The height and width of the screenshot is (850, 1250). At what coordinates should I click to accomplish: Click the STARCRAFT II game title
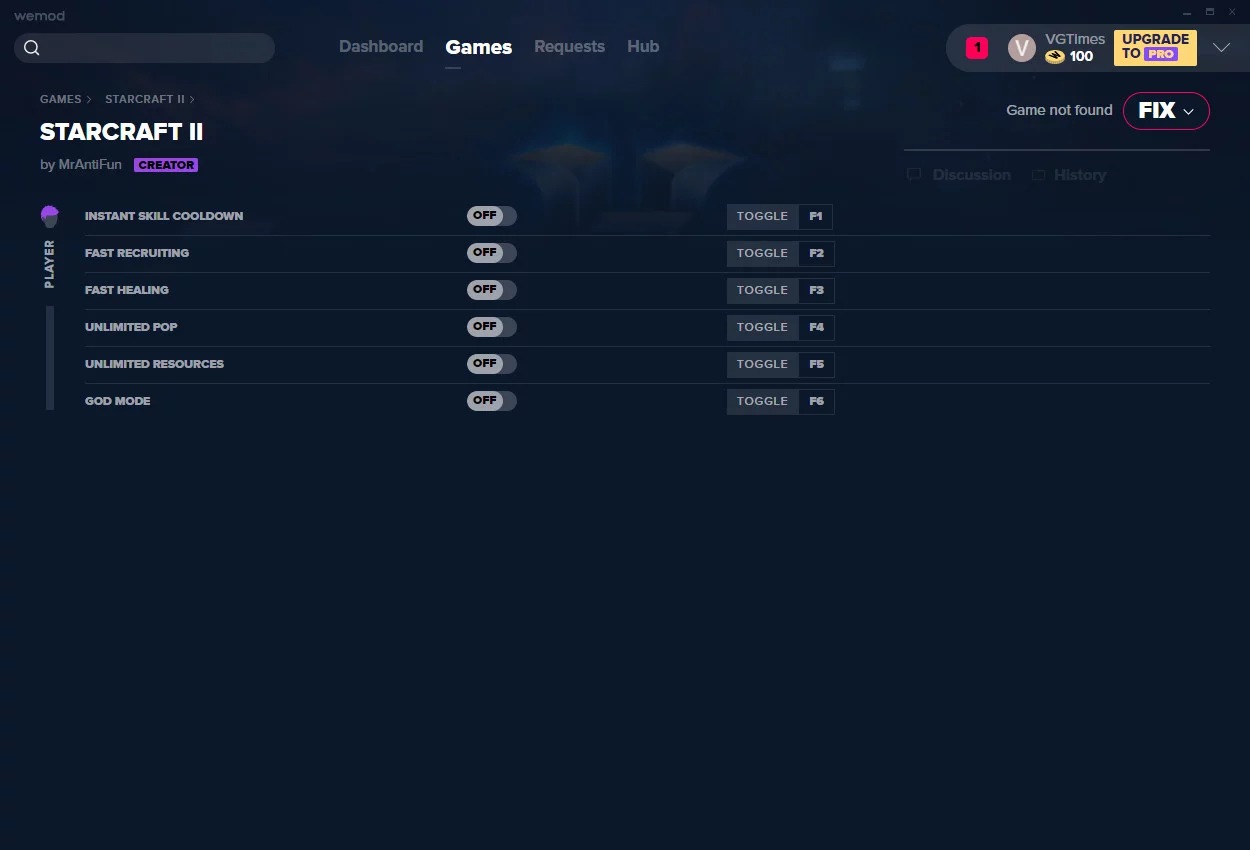click(121, 132)
